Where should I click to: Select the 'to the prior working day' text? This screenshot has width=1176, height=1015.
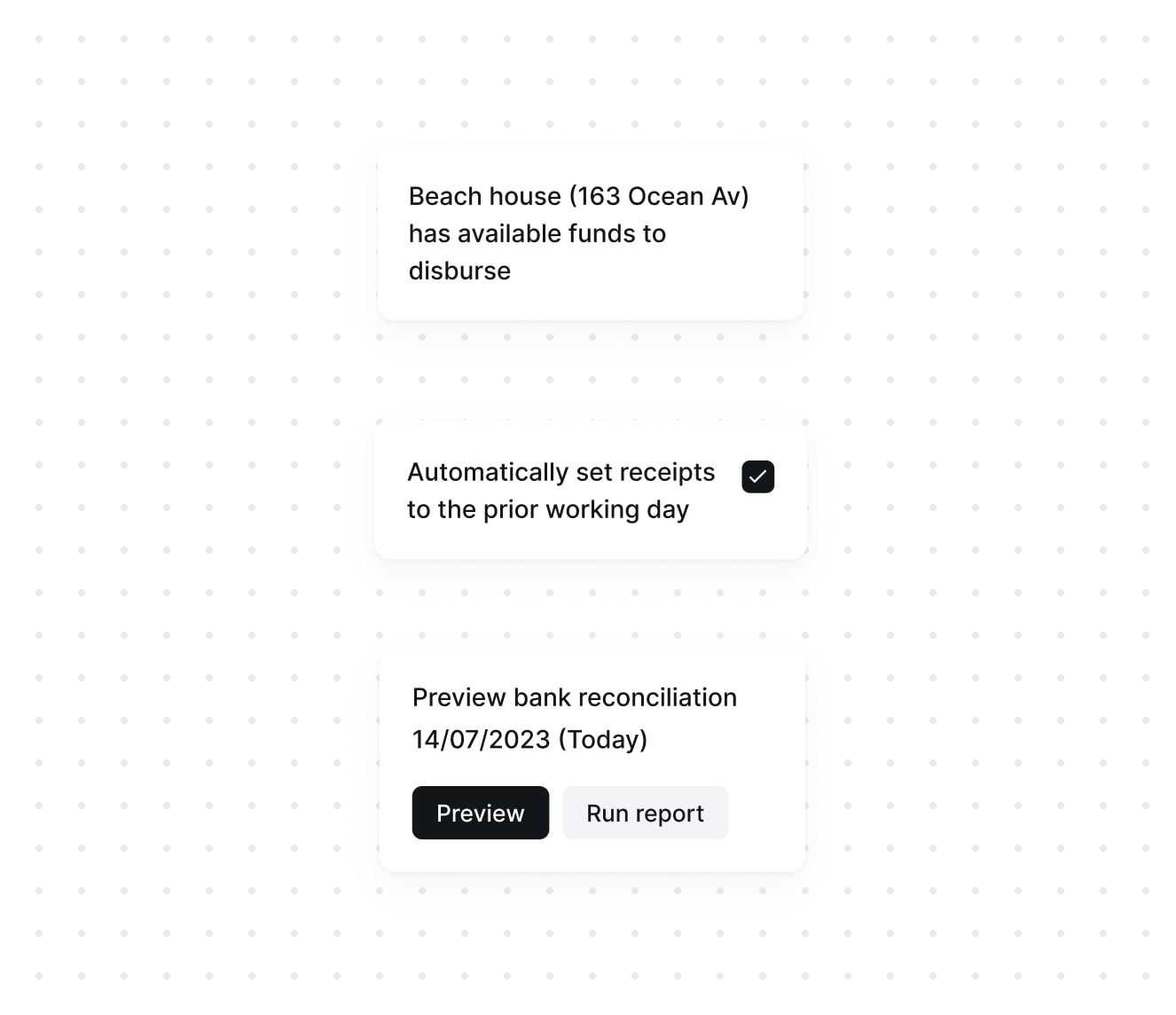point(548,509)
